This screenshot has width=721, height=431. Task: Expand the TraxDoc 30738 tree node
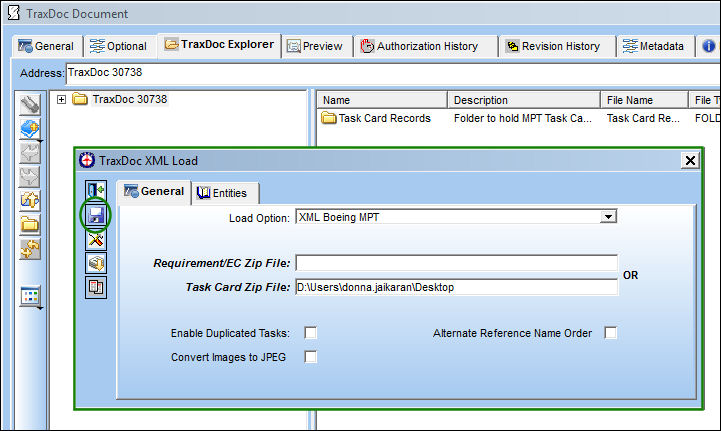point(61,99)
